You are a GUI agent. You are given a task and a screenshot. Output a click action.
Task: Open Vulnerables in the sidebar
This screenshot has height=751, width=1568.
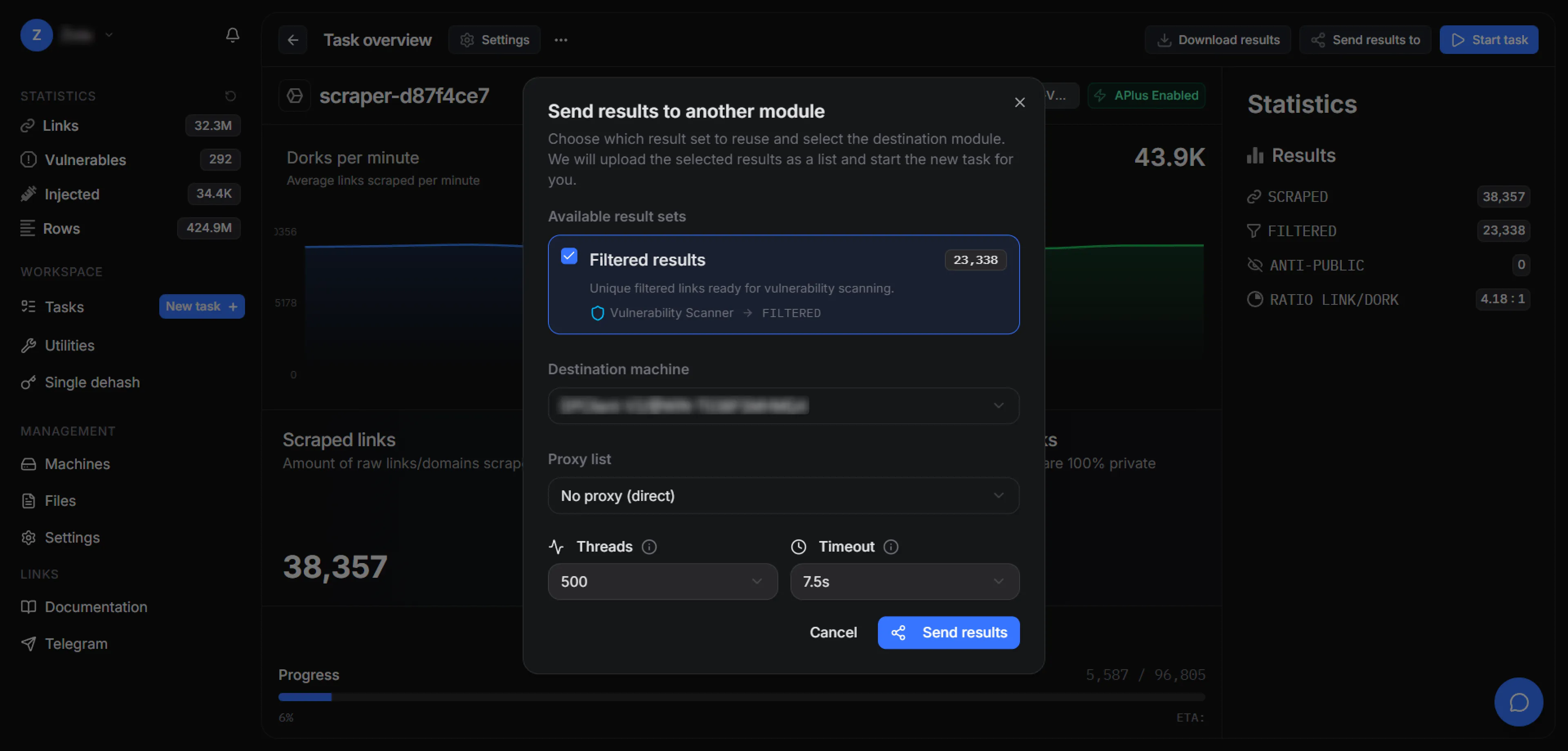point(85,160)
